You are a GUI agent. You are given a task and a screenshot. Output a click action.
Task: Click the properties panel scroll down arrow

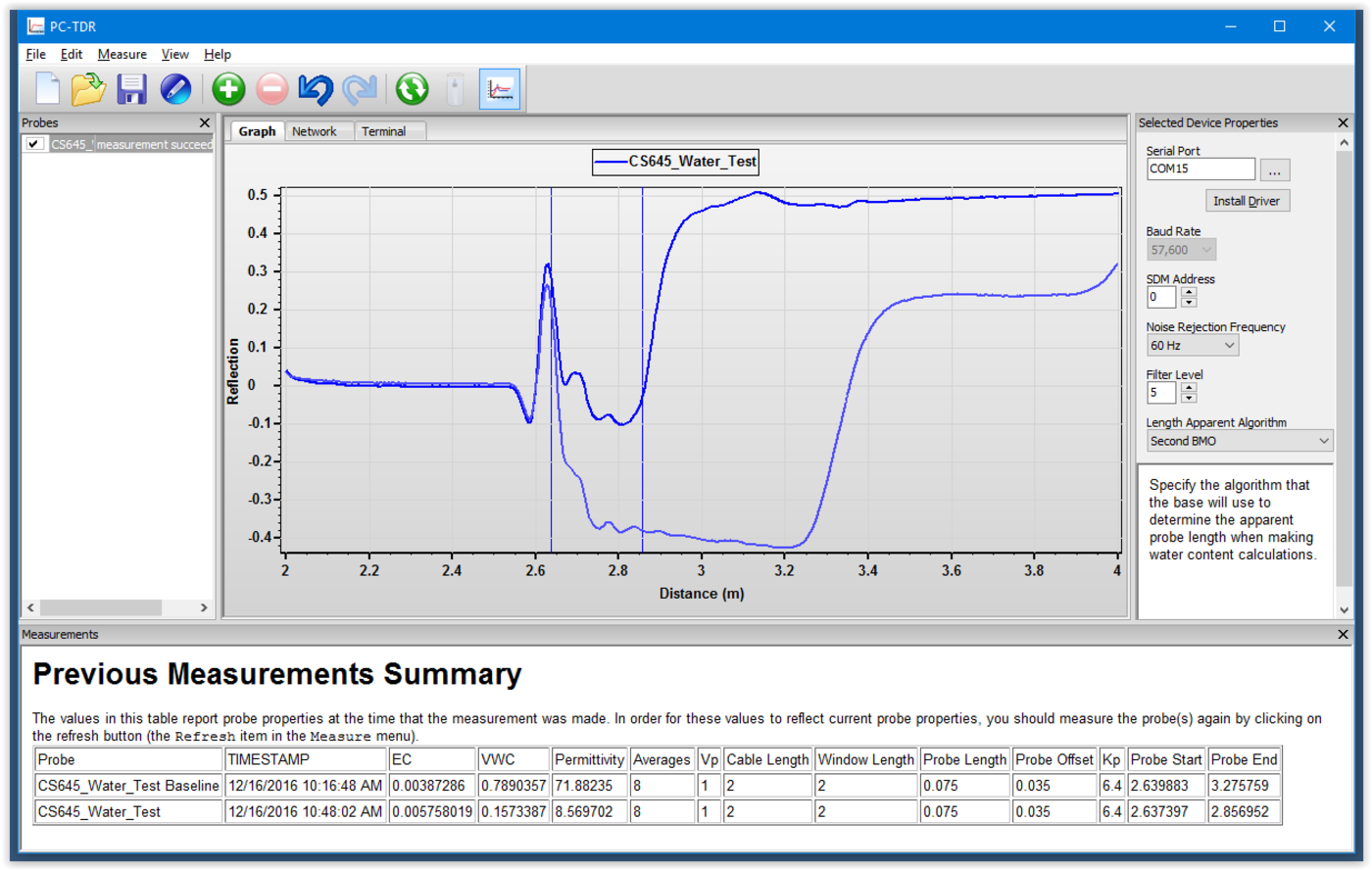(x=1344, y=609)
